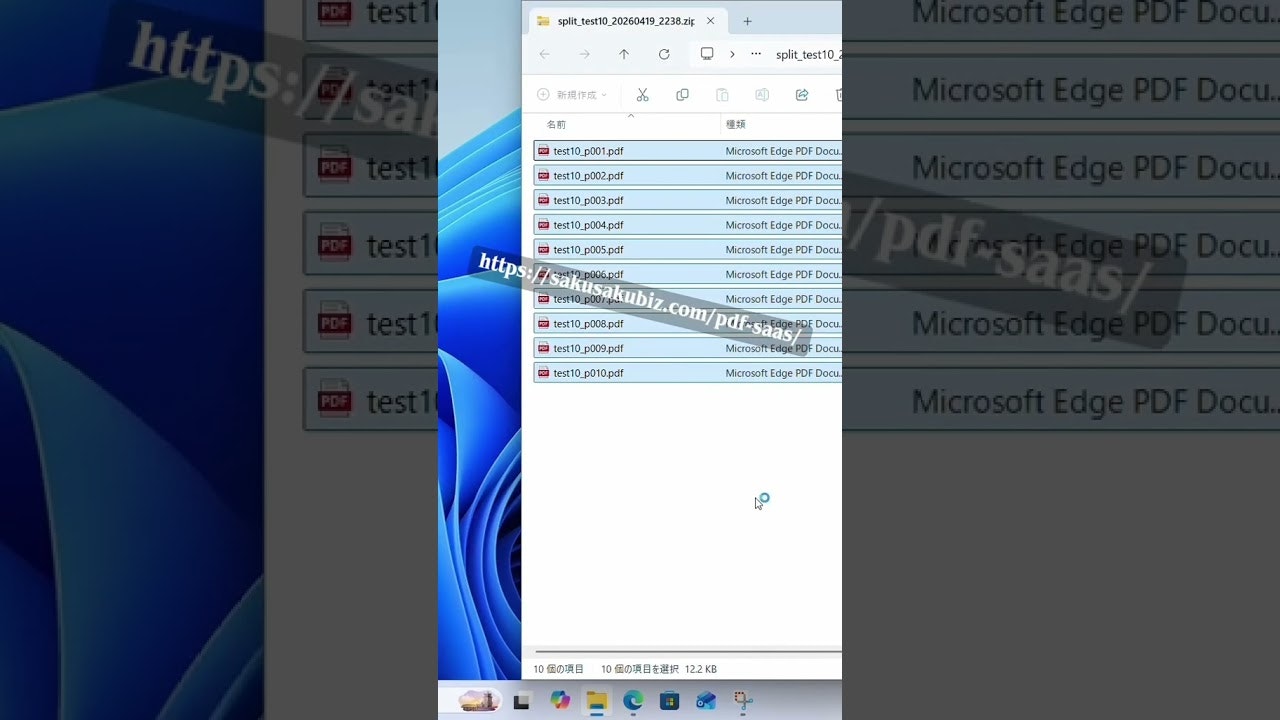Copy the selected files
This screenshot has width=1280, height=720.
682,95
